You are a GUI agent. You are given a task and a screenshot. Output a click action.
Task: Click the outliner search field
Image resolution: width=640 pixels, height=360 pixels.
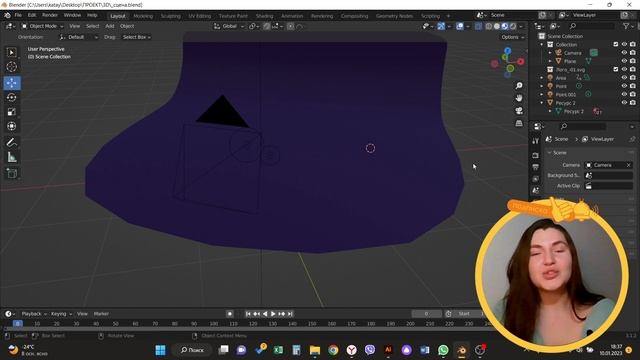point(592,26)
